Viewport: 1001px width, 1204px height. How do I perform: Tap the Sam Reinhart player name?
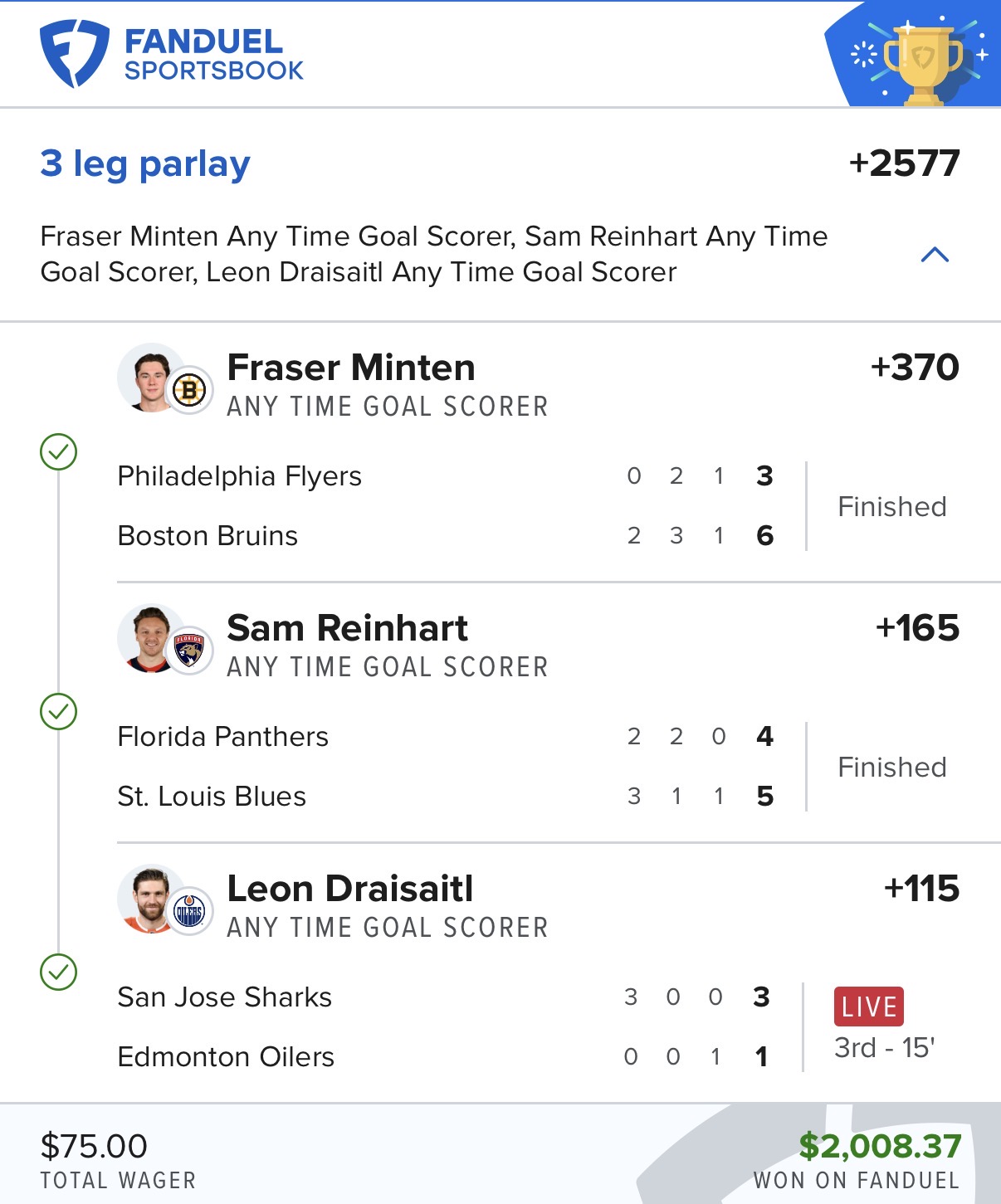click(x=347, y=628)
